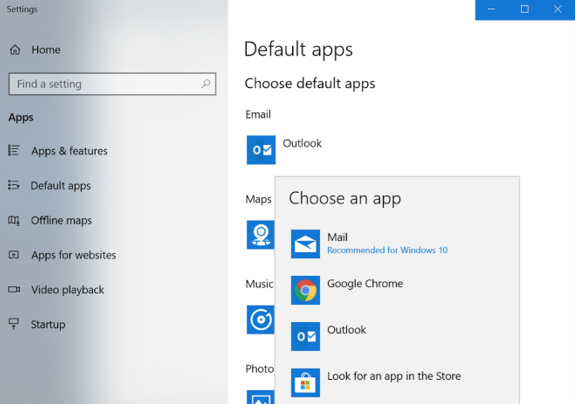
Task: Click the Choose an app heading
Action: click(345, 198)
